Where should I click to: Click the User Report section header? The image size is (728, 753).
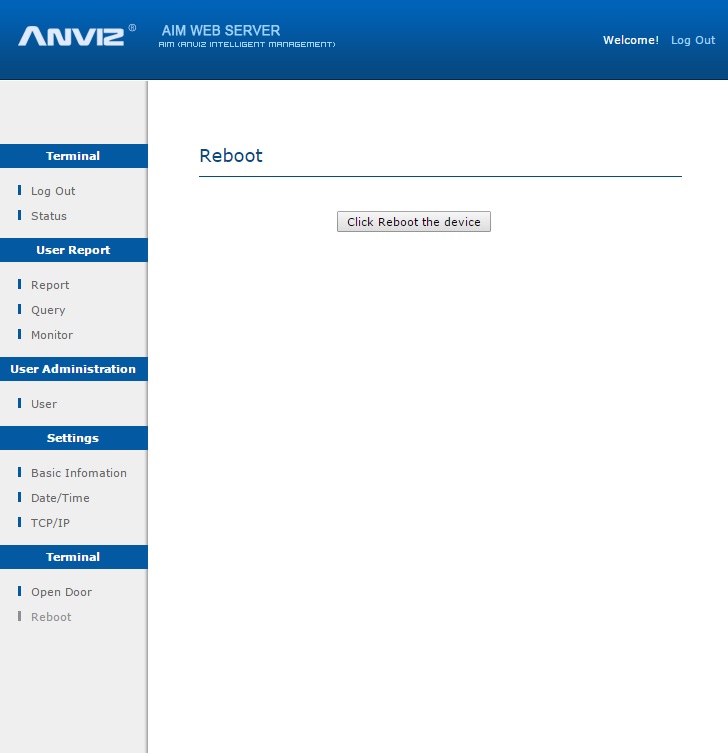tap(73, 250)
